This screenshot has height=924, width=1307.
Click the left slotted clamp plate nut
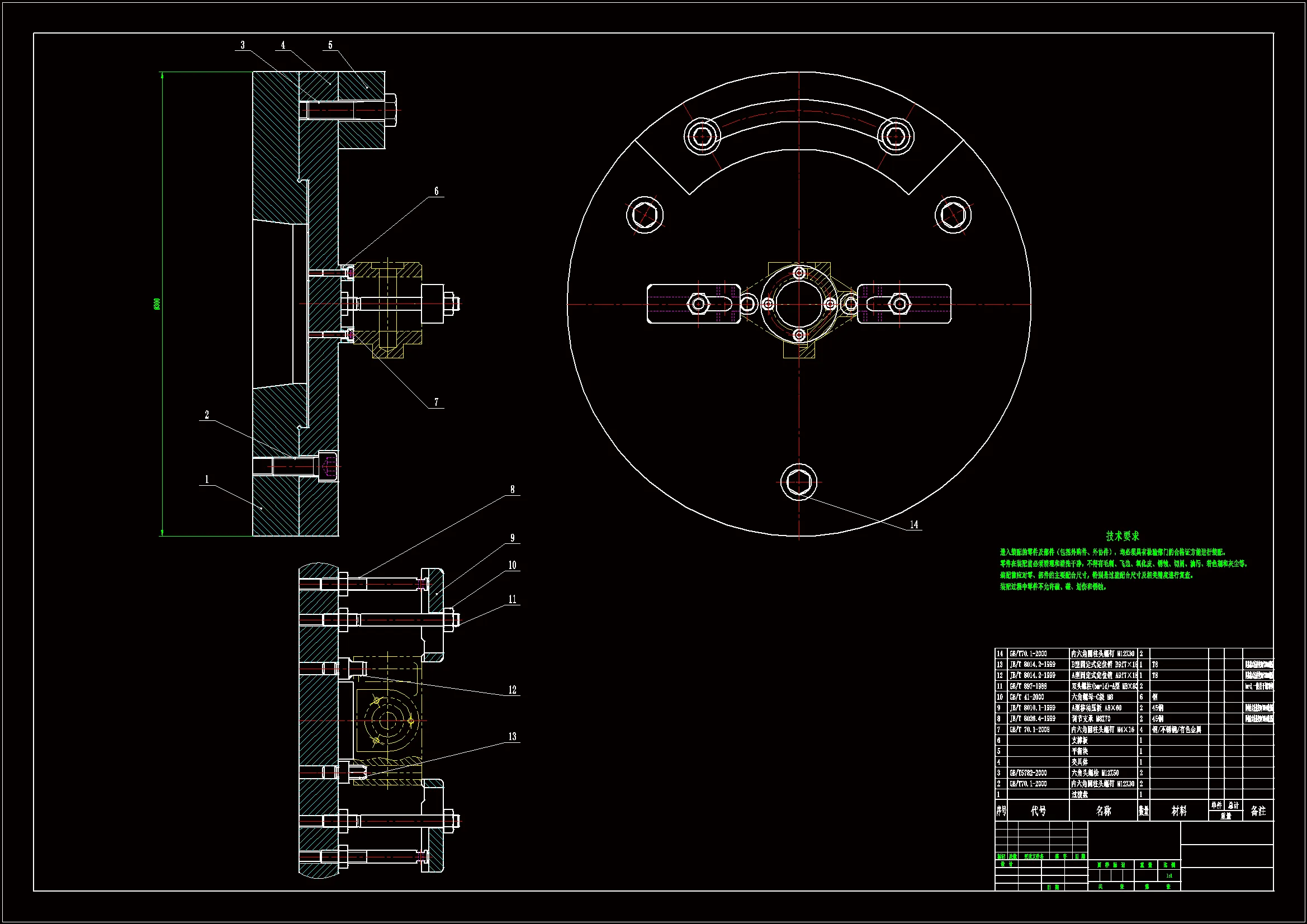point(698,304)
